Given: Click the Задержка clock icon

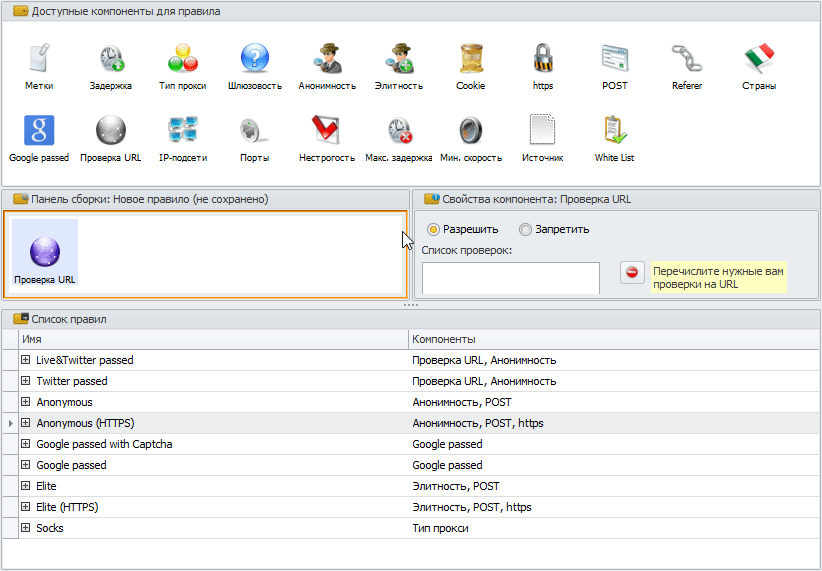Looking at the screenshot, I should pos(110,59).
